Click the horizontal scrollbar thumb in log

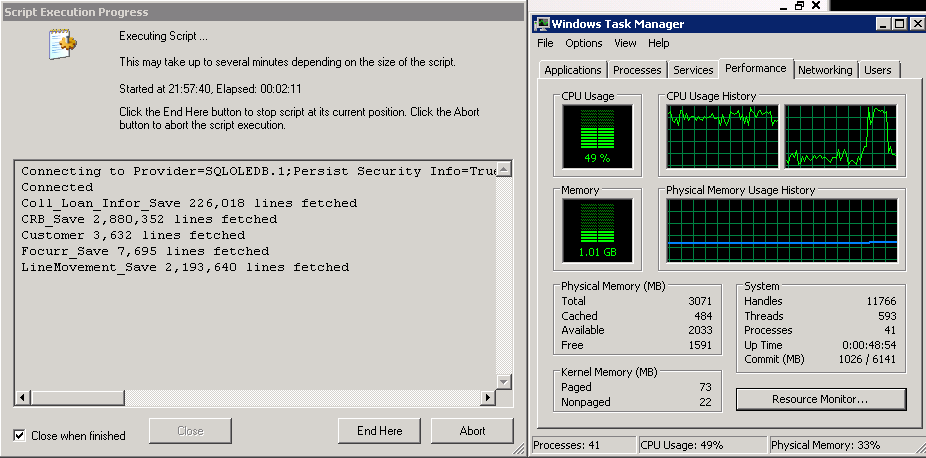tap(77, 398)
